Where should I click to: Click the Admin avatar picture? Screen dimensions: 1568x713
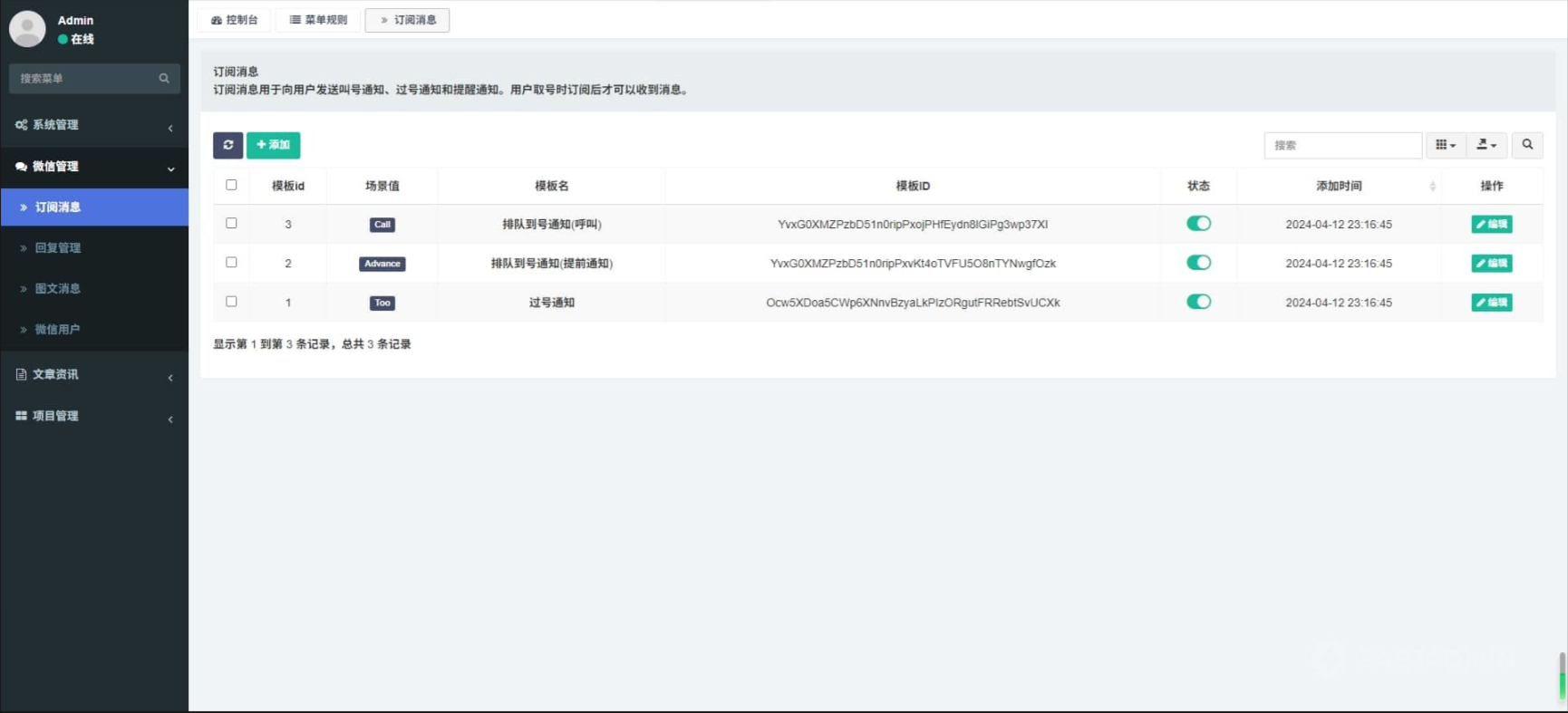coord(27,29)
